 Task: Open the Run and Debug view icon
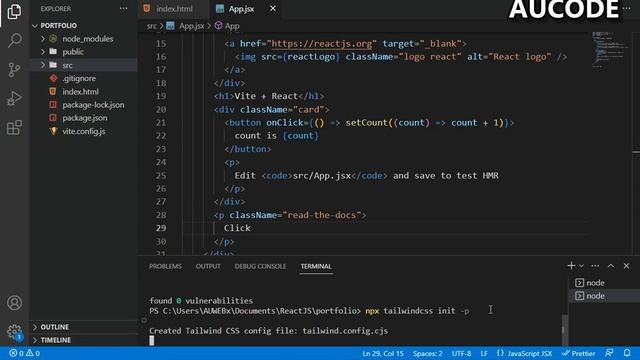(14, 99)
